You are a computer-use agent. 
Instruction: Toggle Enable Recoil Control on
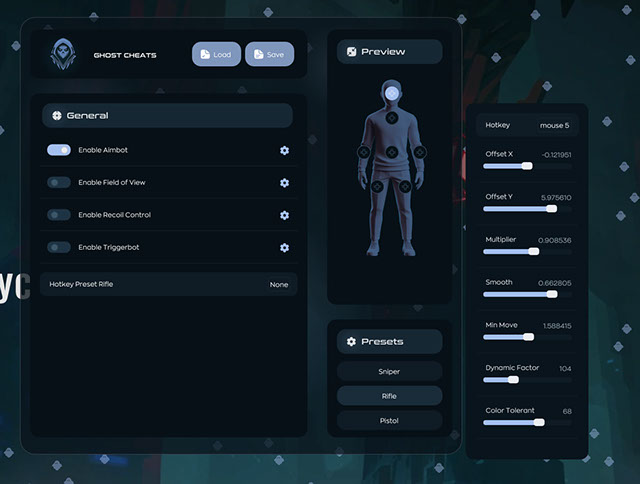pos(59,215)
